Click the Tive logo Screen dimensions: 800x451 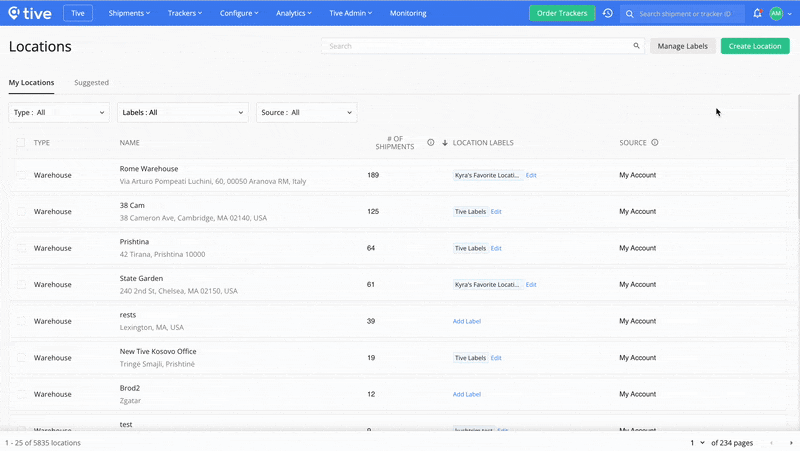[30, 13]
